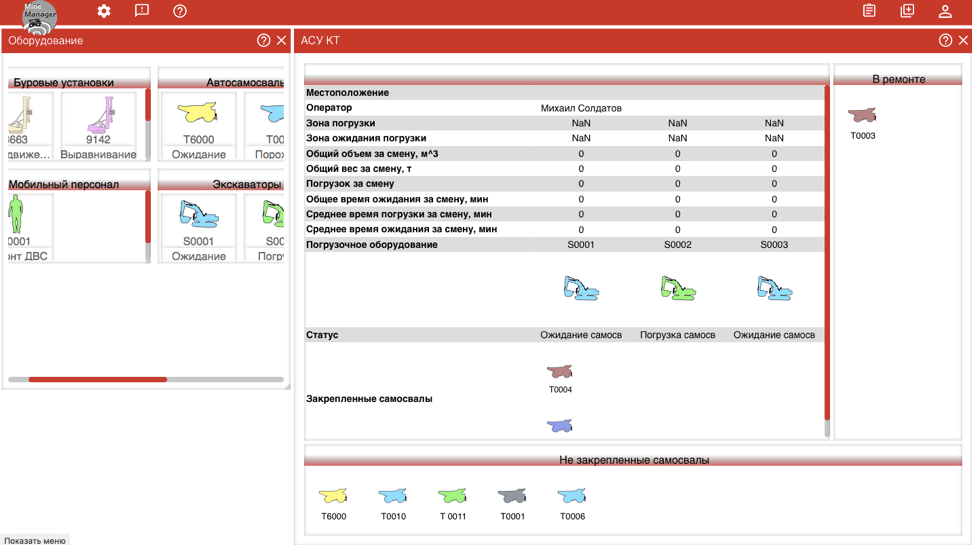972x545 pixels.
Task: Select unassigned truck T0006
Action: (572, 503)
